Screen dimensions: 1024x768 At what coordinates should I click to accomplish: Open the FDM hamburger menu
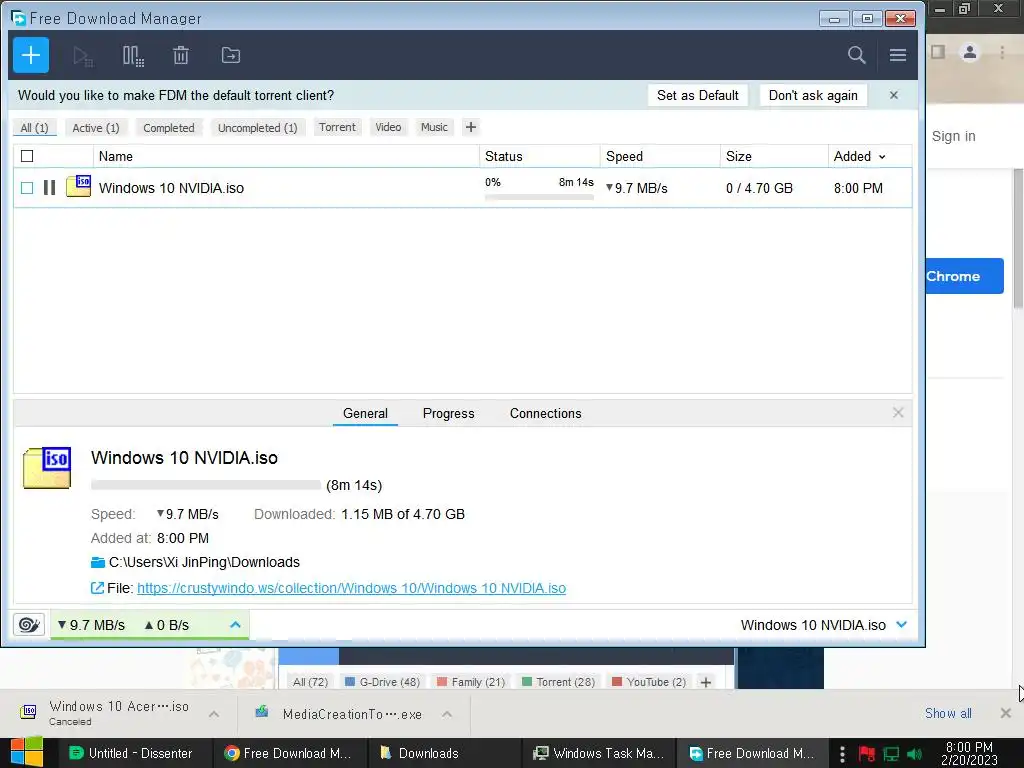pyautogui.click(x=898, y=56)
